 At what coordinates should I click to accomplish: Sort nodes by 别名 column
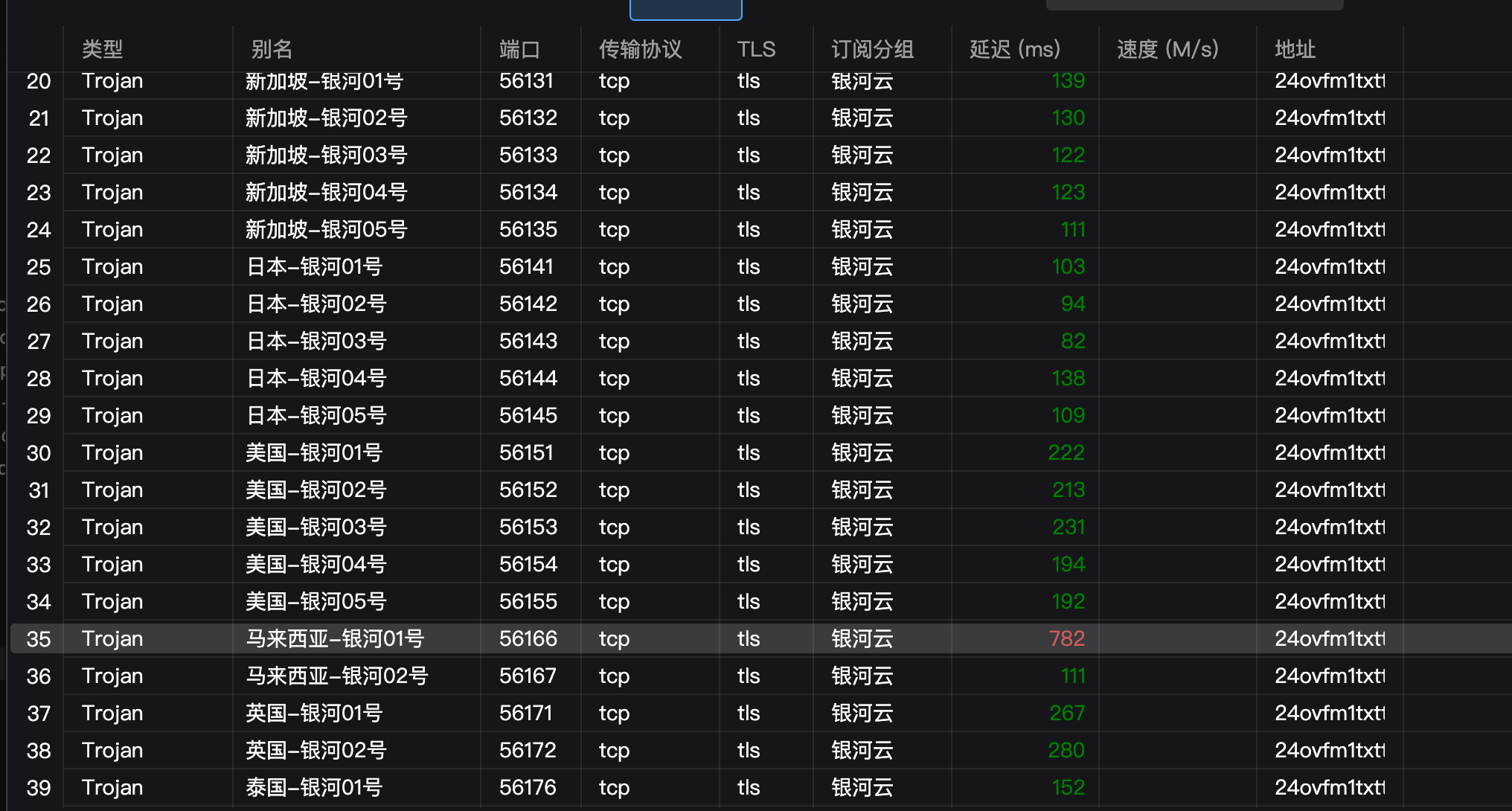(x=272, y=49)
